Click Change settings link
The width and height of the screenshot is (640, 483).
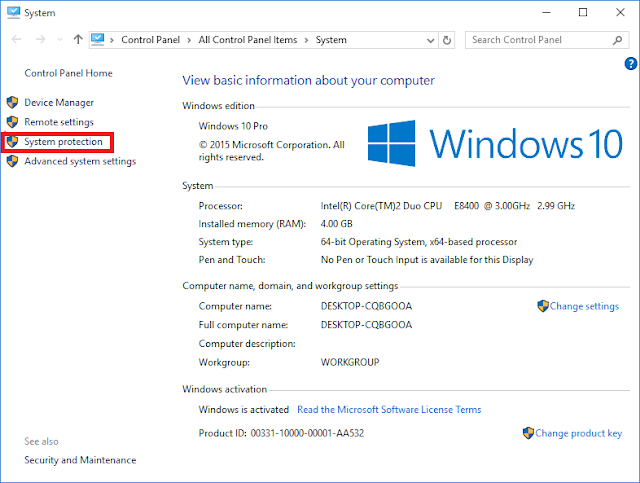pos(584,306)
